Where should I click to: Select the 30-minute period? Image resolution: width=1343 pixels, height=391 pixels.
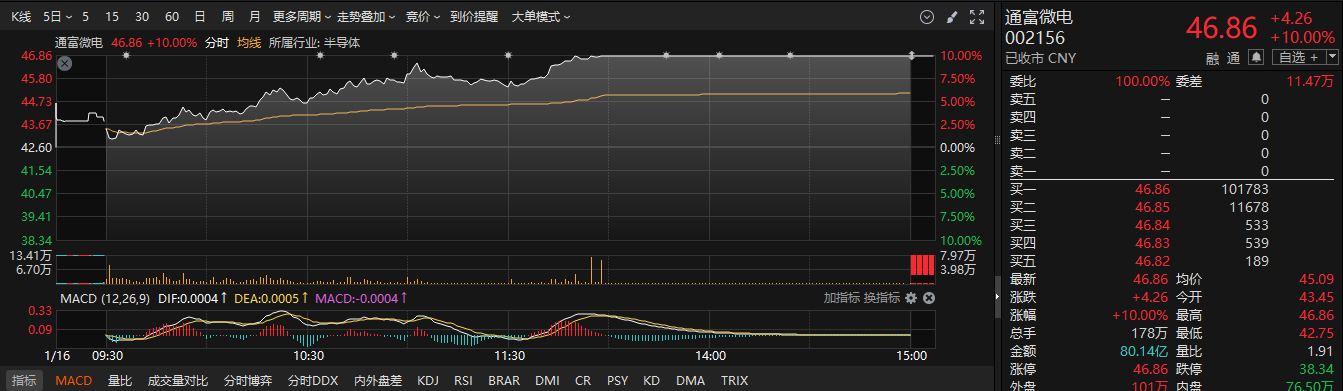142,17
